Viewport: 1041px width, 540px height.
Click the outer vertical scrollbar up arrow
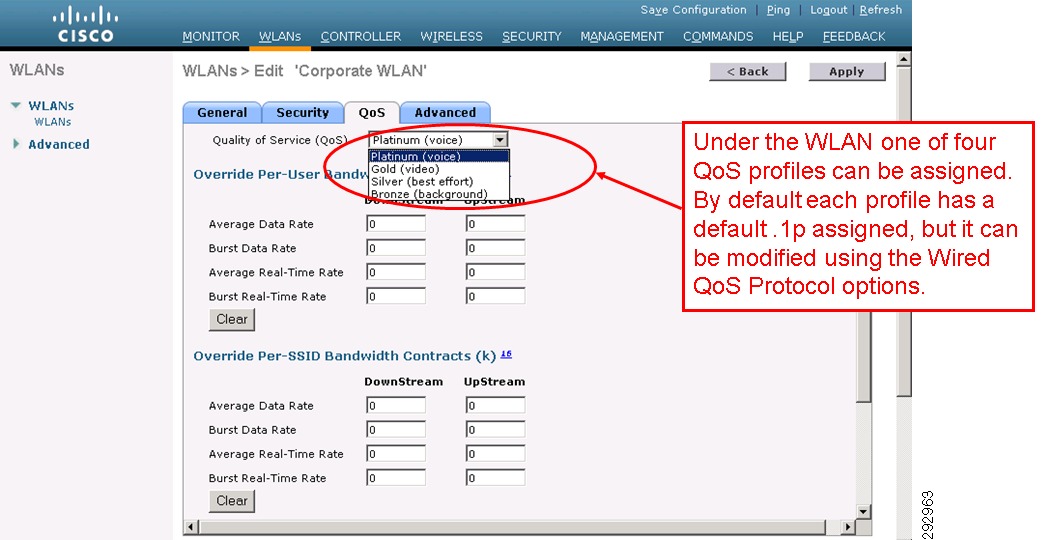904,60
